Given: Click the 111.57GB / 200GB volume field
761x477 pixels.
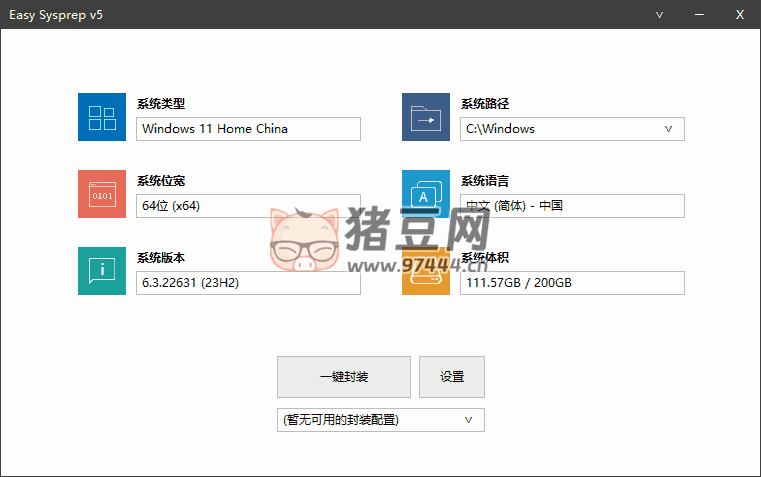Looking at the screenshot, I should click(572, 283).
